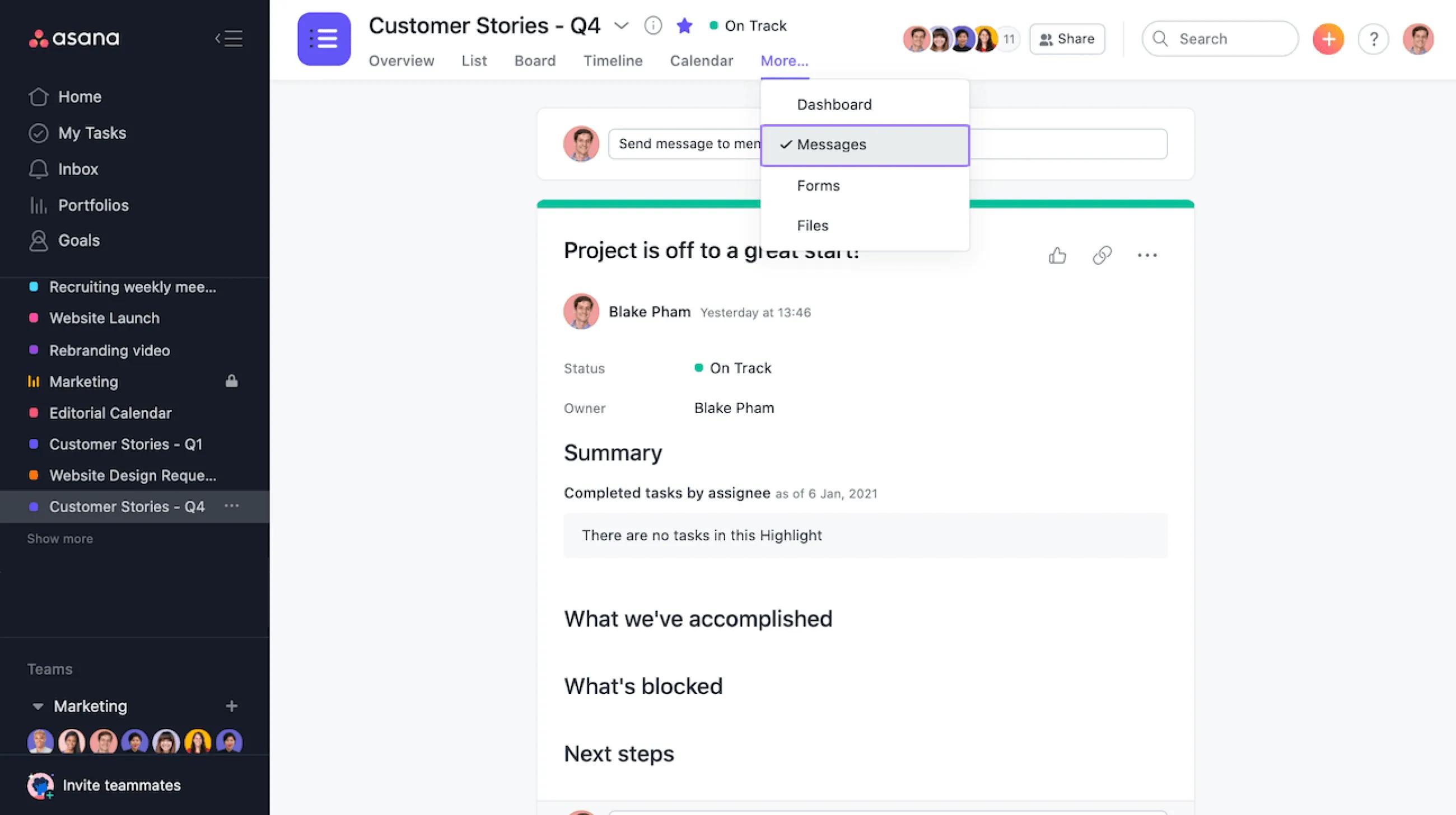Switch to the Timeline tab
Image resolution: width=1456 pixels, height=815 pixels.
click(613, 61)
